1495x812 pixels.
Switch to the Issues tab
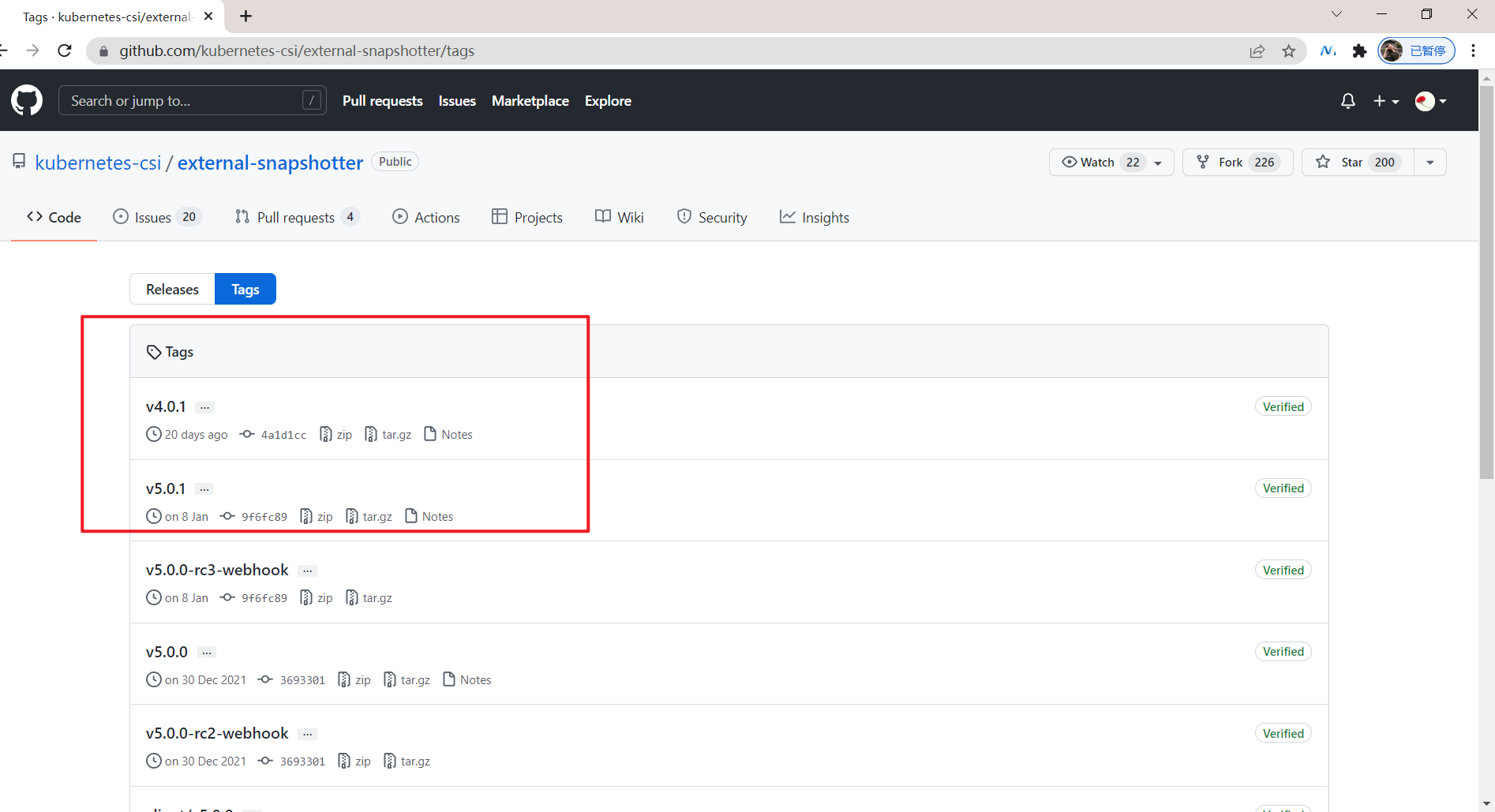click(158, 217)
